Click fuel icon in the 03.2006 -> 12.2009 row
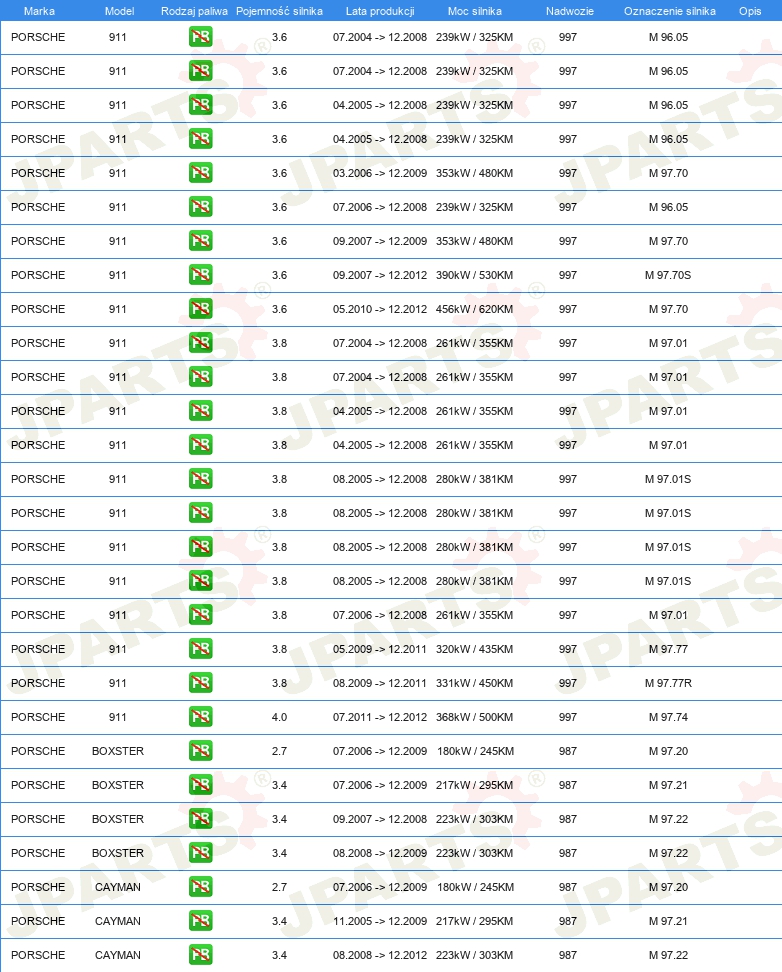 click(200, 173)
